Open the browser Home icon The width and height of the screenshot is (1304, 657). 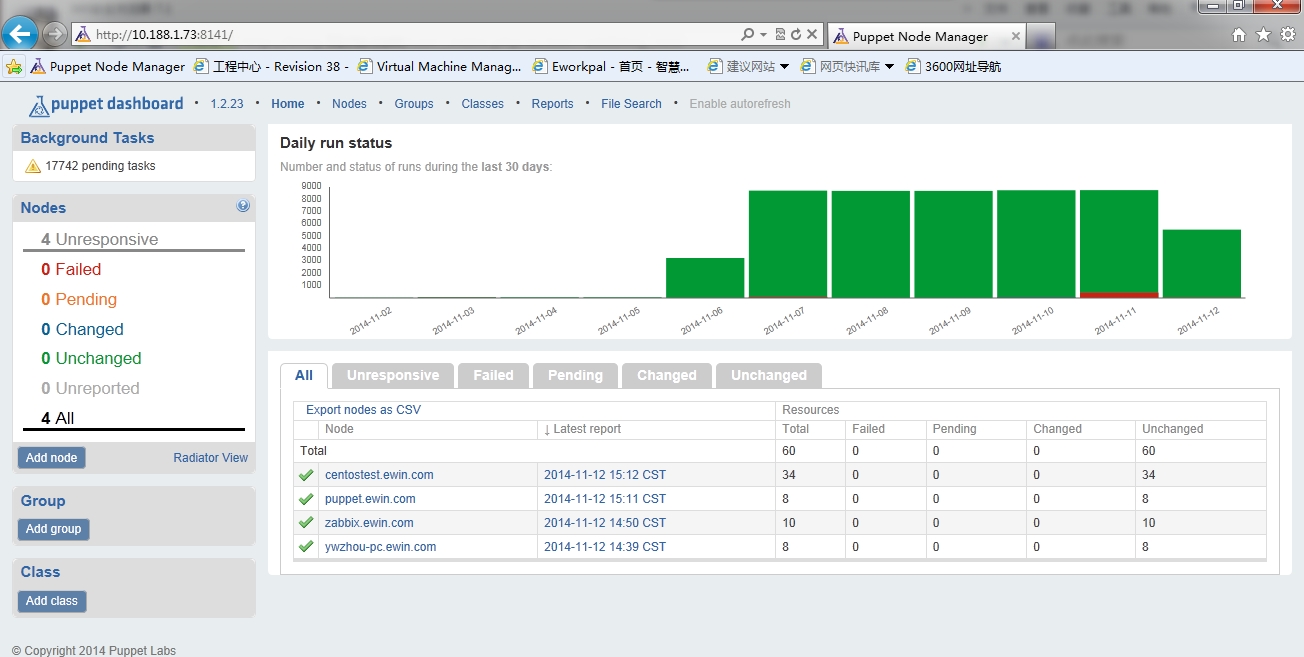[x=1239, y=35]
